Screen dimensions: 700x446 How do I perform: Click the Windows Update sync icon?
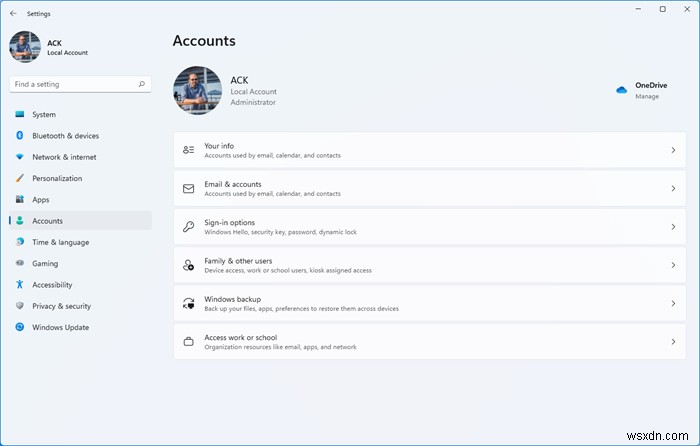coord(20,327)
